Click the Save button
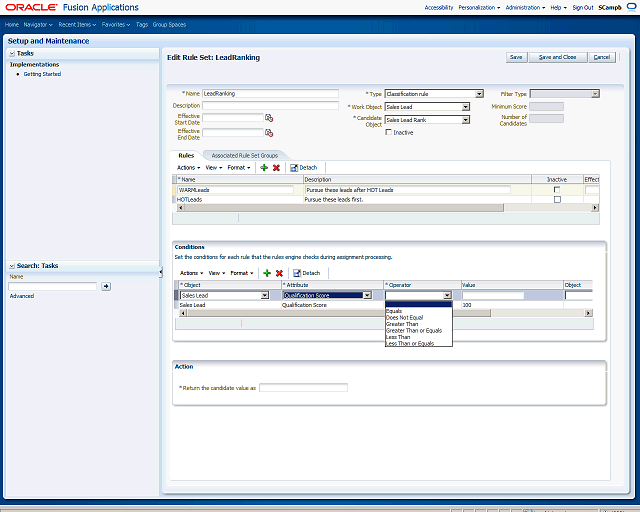The width and height of the screenshot is (640, 512). tap(516, 57)
